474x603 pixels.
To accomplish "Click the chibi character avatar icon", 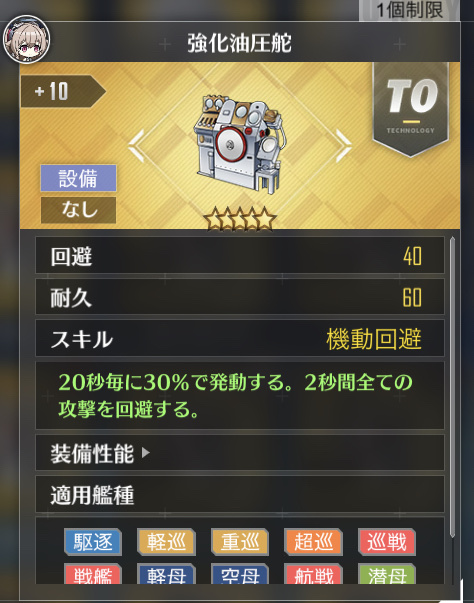I will click(26, 40).
